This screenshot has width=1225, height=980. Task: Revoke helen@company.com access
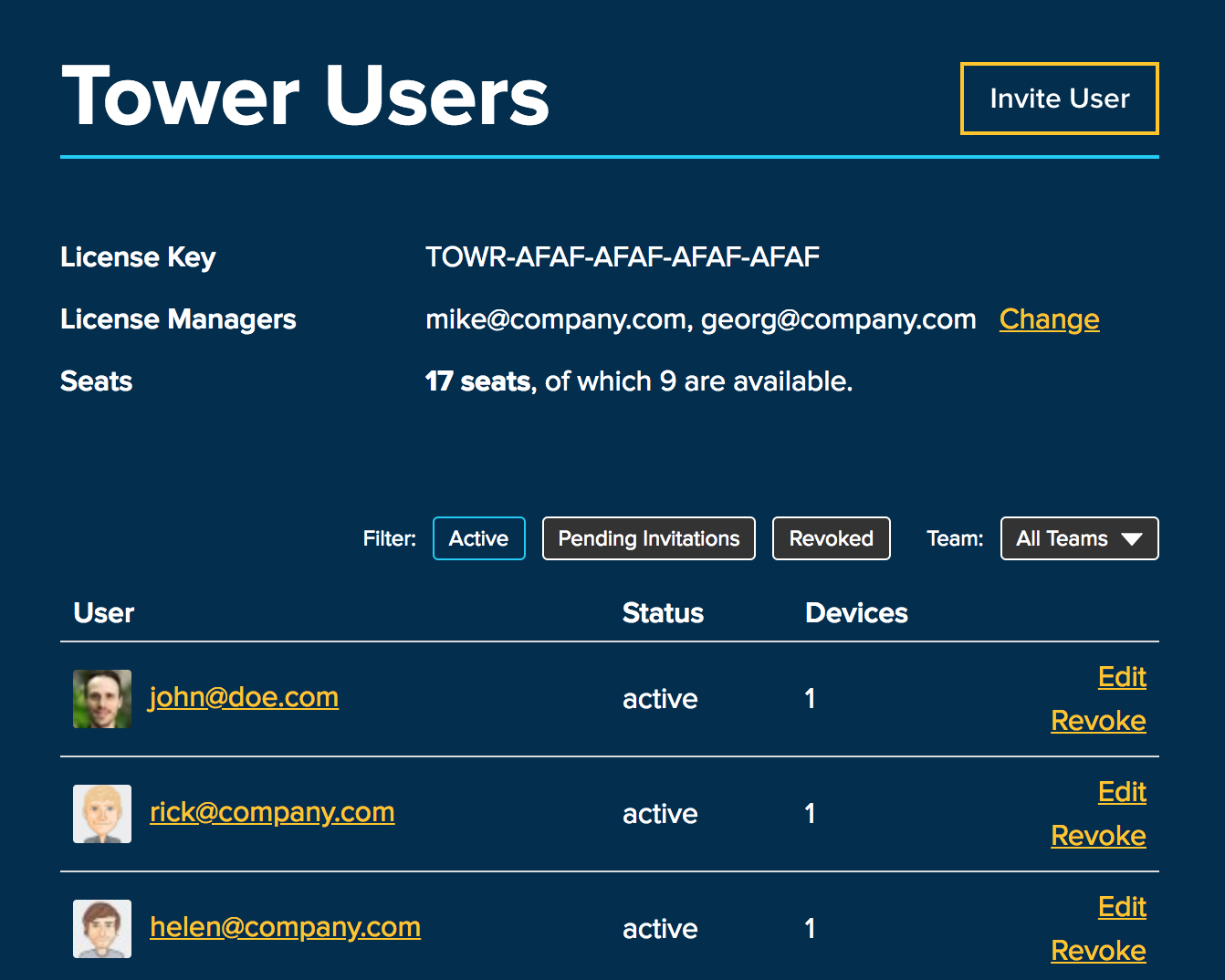(x=1098, y=951)
